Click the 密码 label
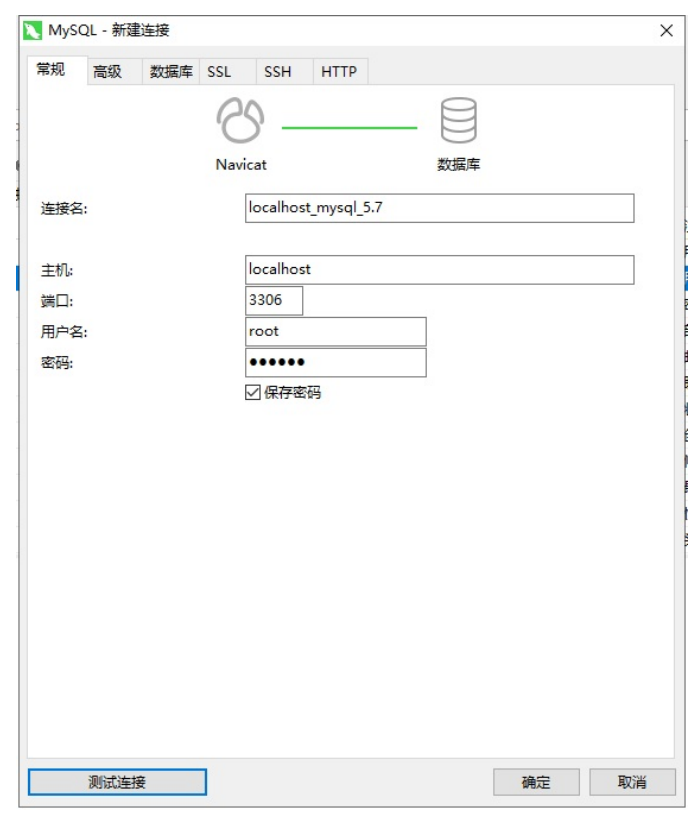Screen dimensions: 695x815 coord(57,362)
